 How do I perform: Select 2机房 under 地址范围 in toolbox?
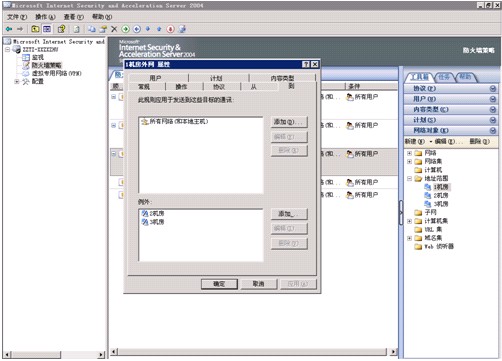(441, 196)
